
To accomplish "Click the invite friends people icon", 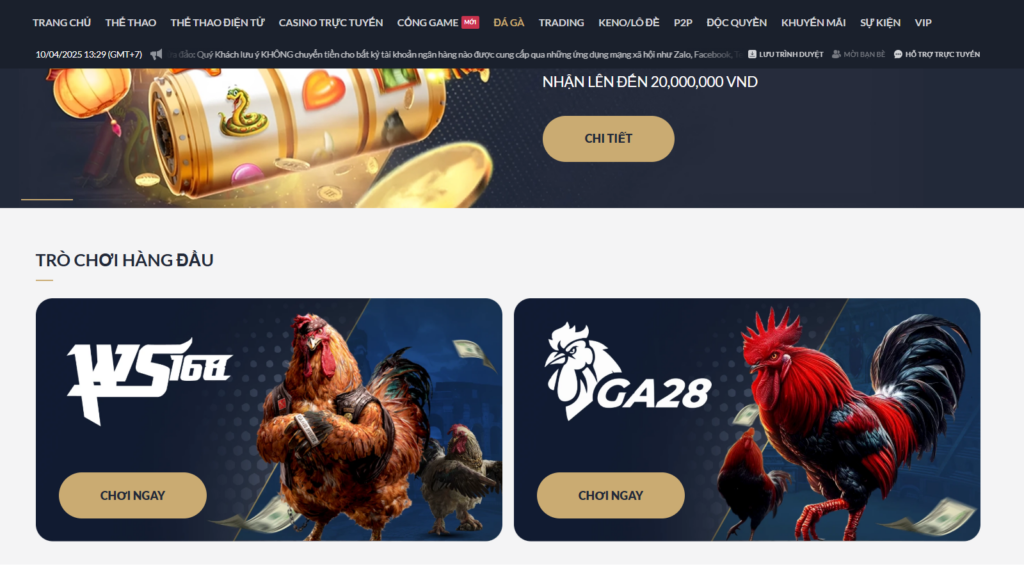I will pos(836,54).
